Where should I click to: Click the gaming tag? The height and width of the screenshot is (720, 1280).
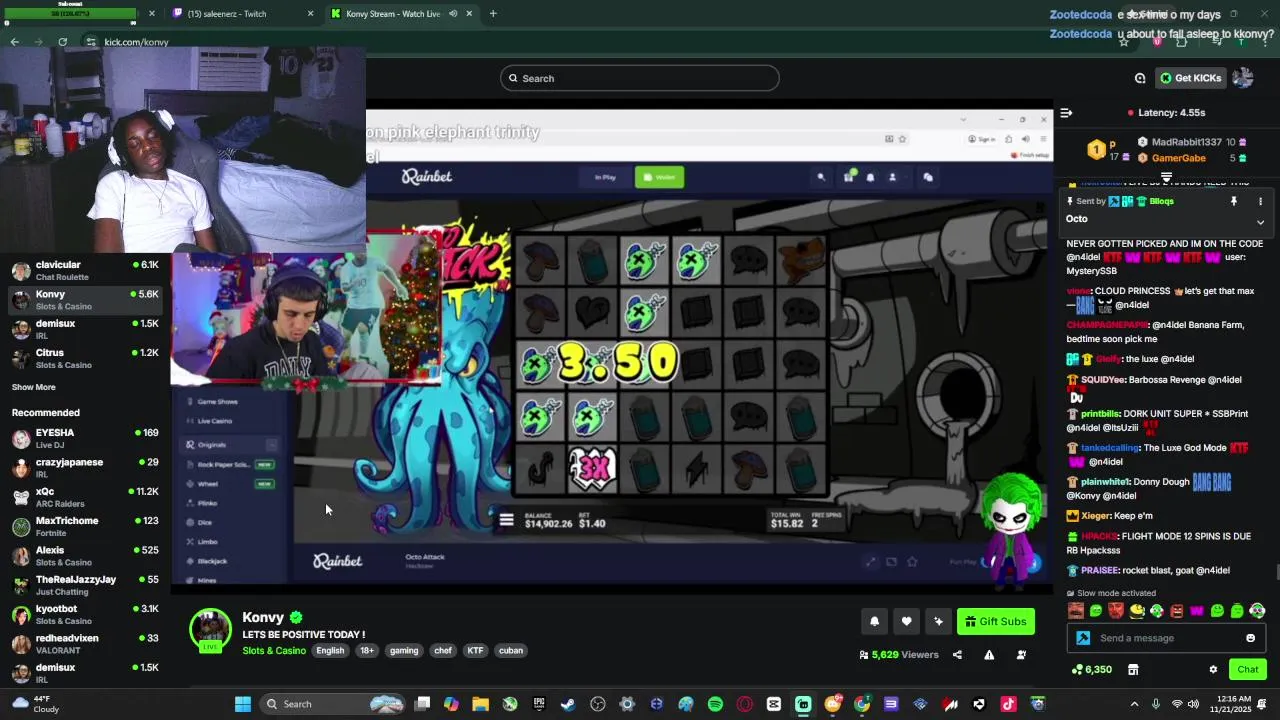pos(404,650)
